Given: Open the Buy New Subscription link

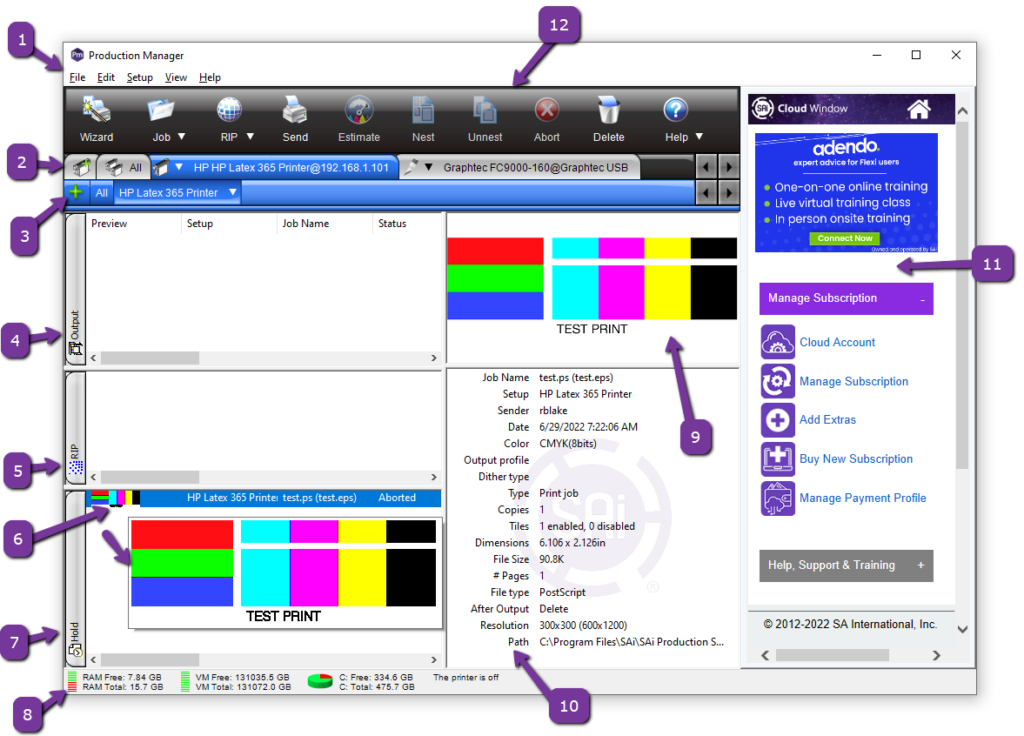Looking at the screenshot, I should coord(856,459).
